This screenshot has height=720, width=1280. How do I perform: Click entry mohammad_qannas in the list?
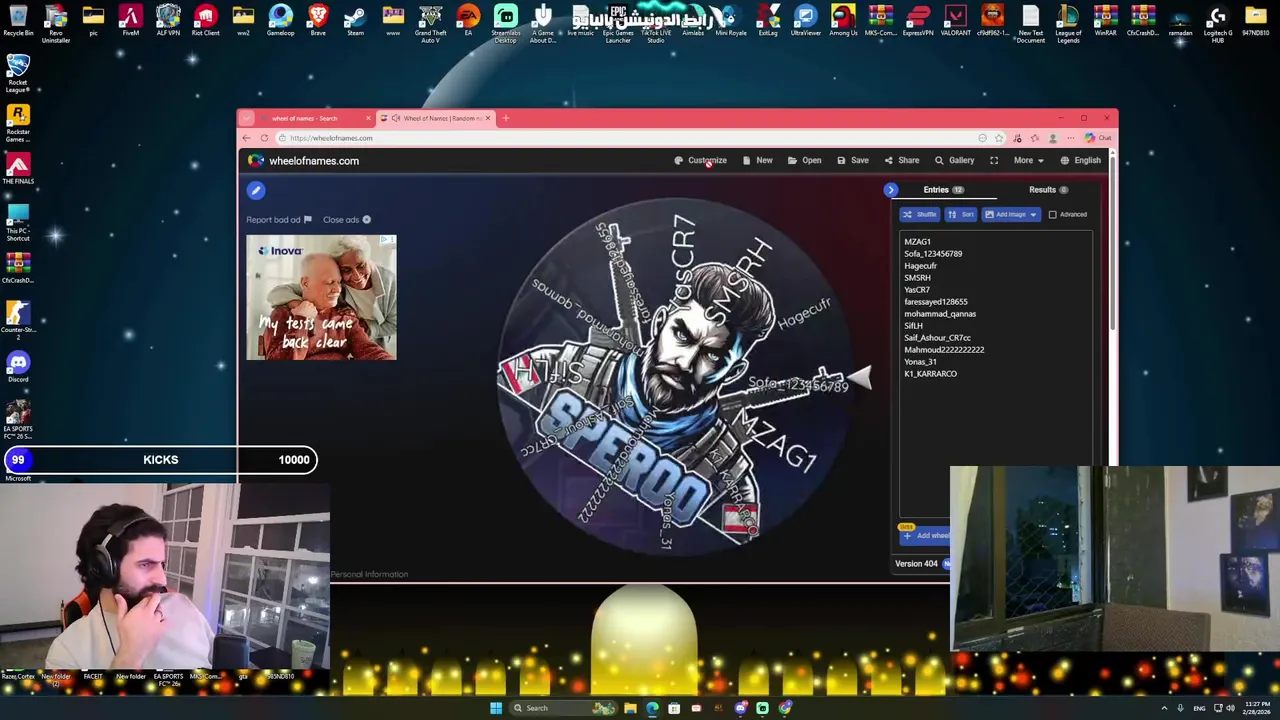[x=940, y=314]
